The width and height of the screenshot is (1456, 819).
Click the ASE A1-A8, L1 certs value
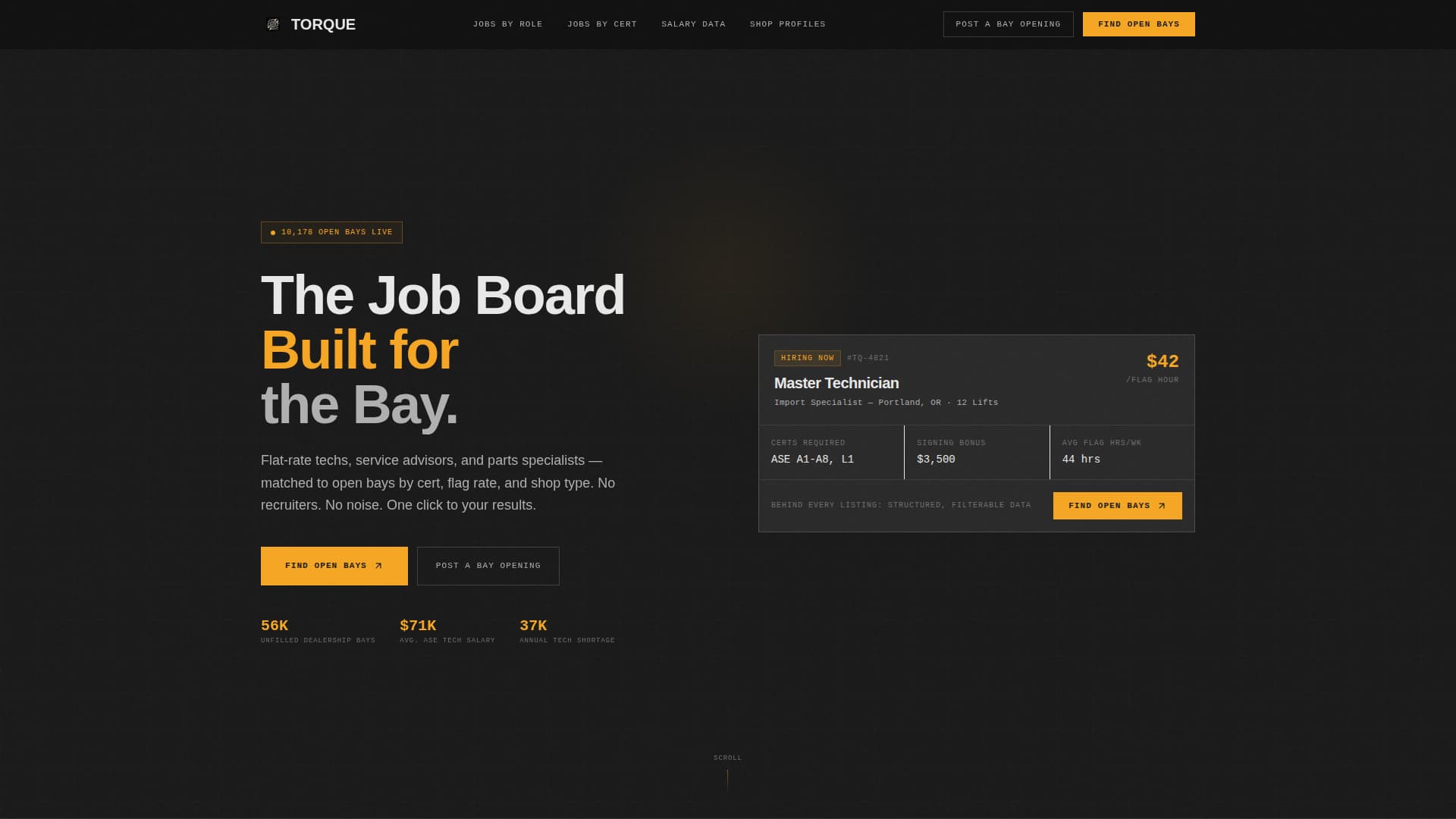click(x=812, y=460)
